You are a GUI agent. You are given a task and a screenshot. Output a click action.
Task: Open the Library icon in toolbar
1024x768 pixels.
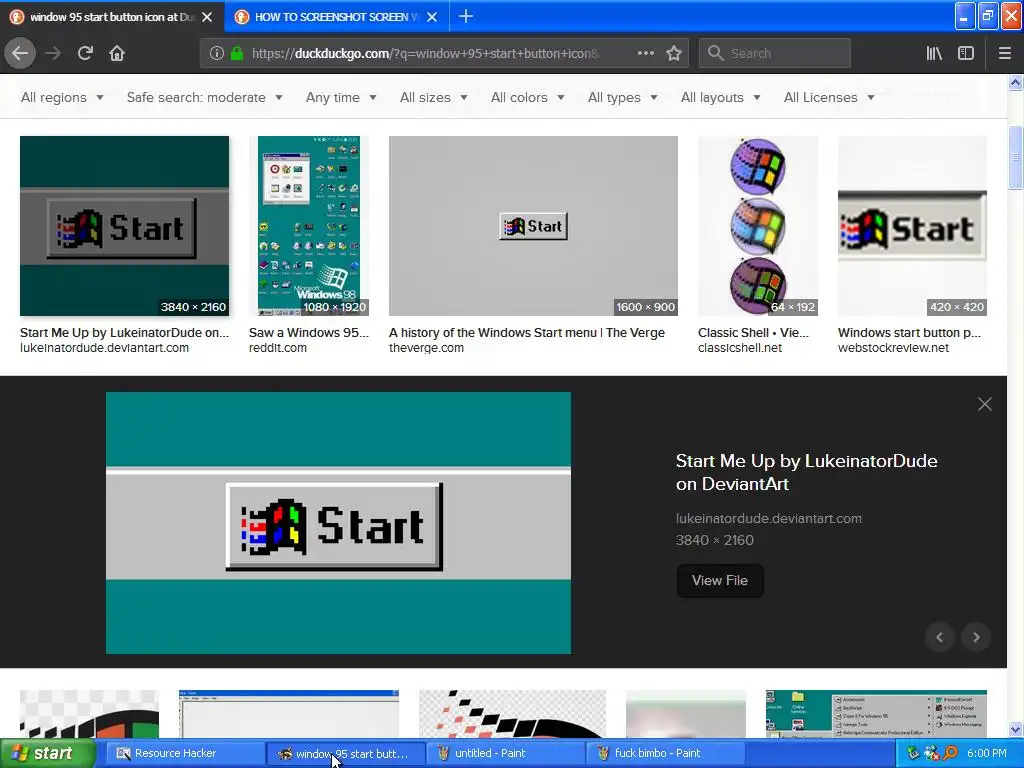point(934,54)
